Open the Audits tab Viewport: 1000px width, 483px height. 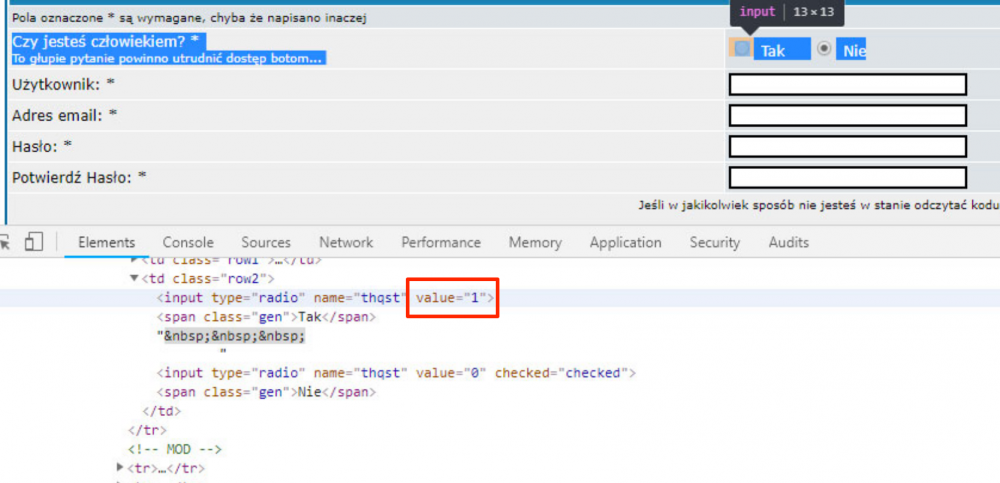(788, 242)
